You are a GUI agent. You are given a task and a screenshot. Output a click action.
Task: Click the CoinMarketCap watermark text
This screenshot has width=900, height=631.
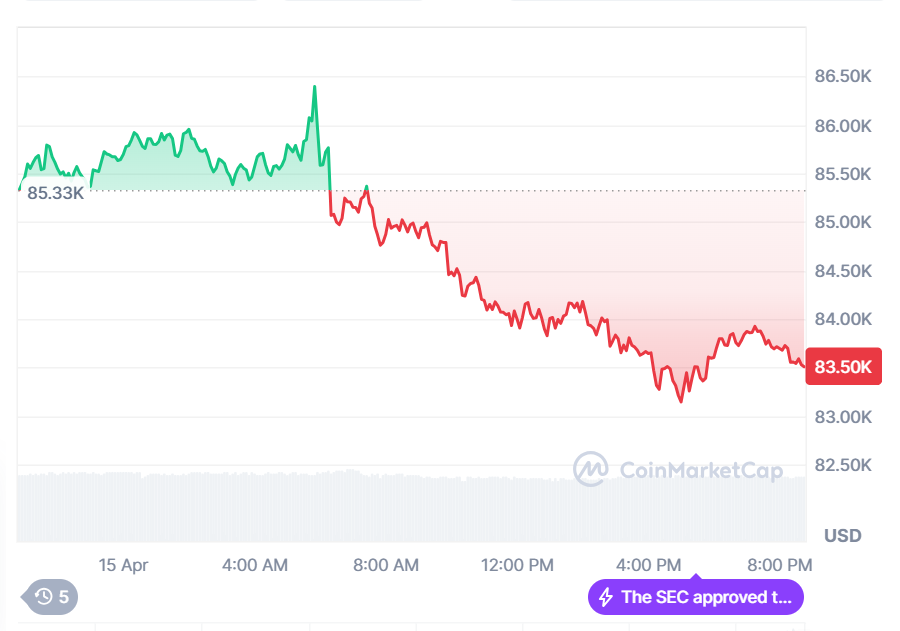tap(701, 469)
